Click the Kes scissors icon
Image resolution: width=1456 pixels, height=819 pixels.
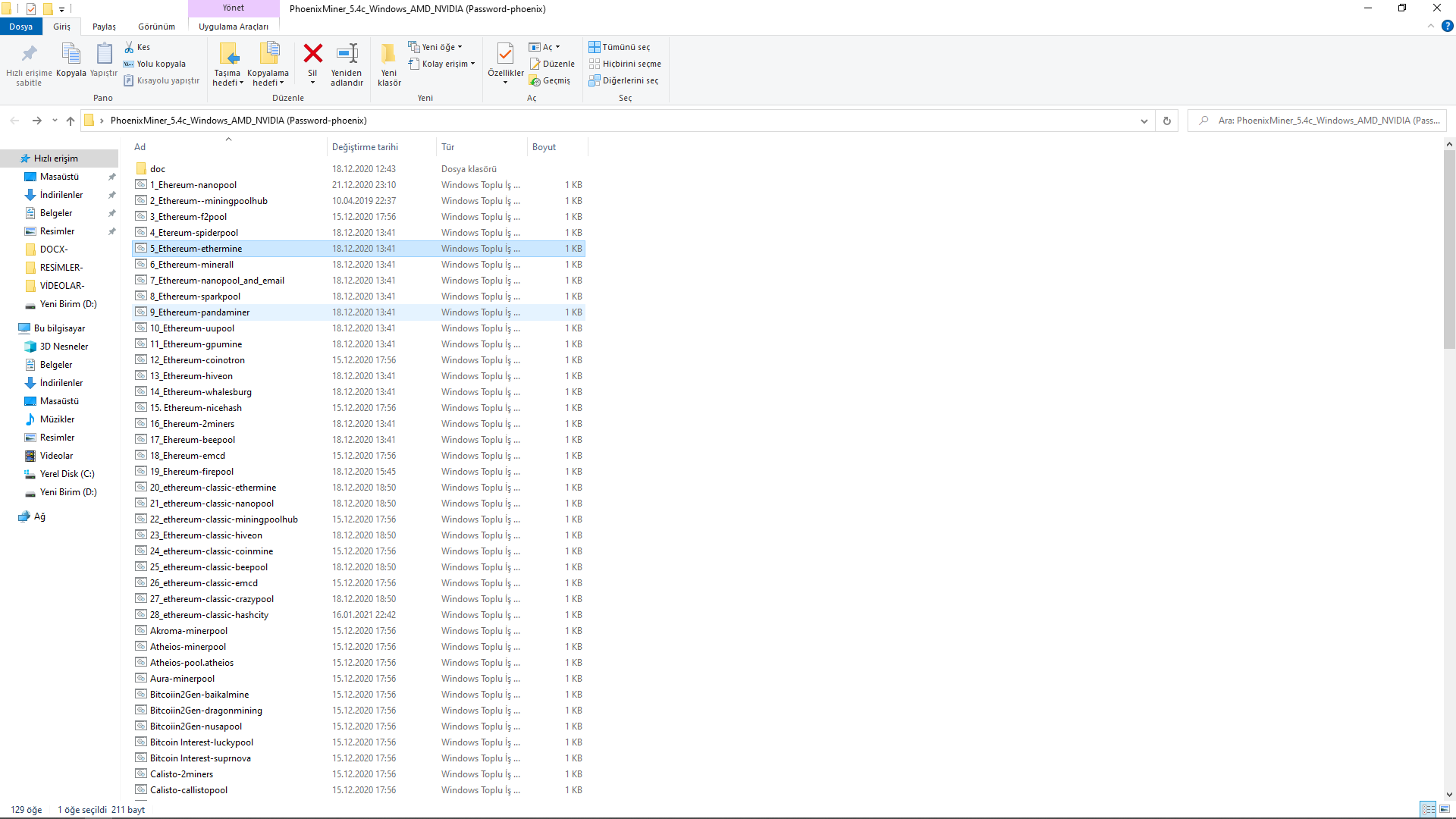tap(130, 47)
